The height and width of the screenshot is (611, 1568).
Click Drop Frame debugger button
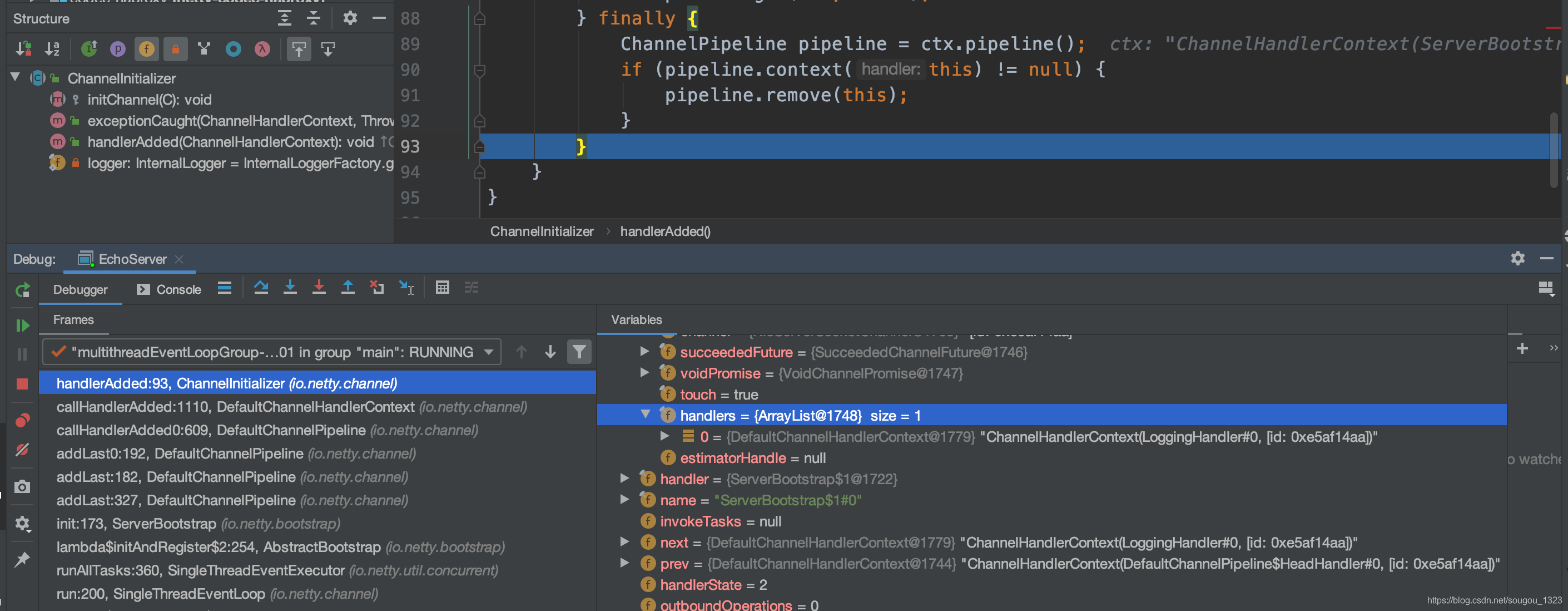click(x=377, y=288)
